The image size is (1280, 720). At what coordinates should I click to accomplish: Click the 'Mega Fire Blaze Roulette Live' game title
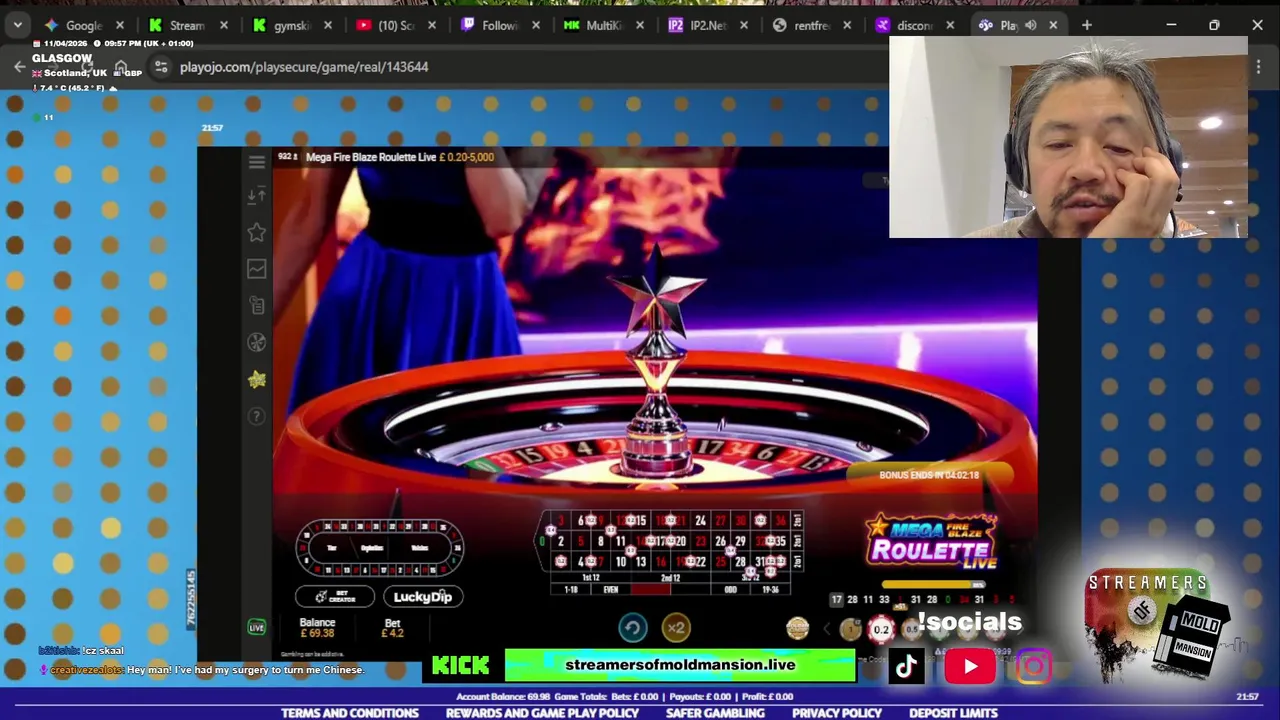[371, 157]
